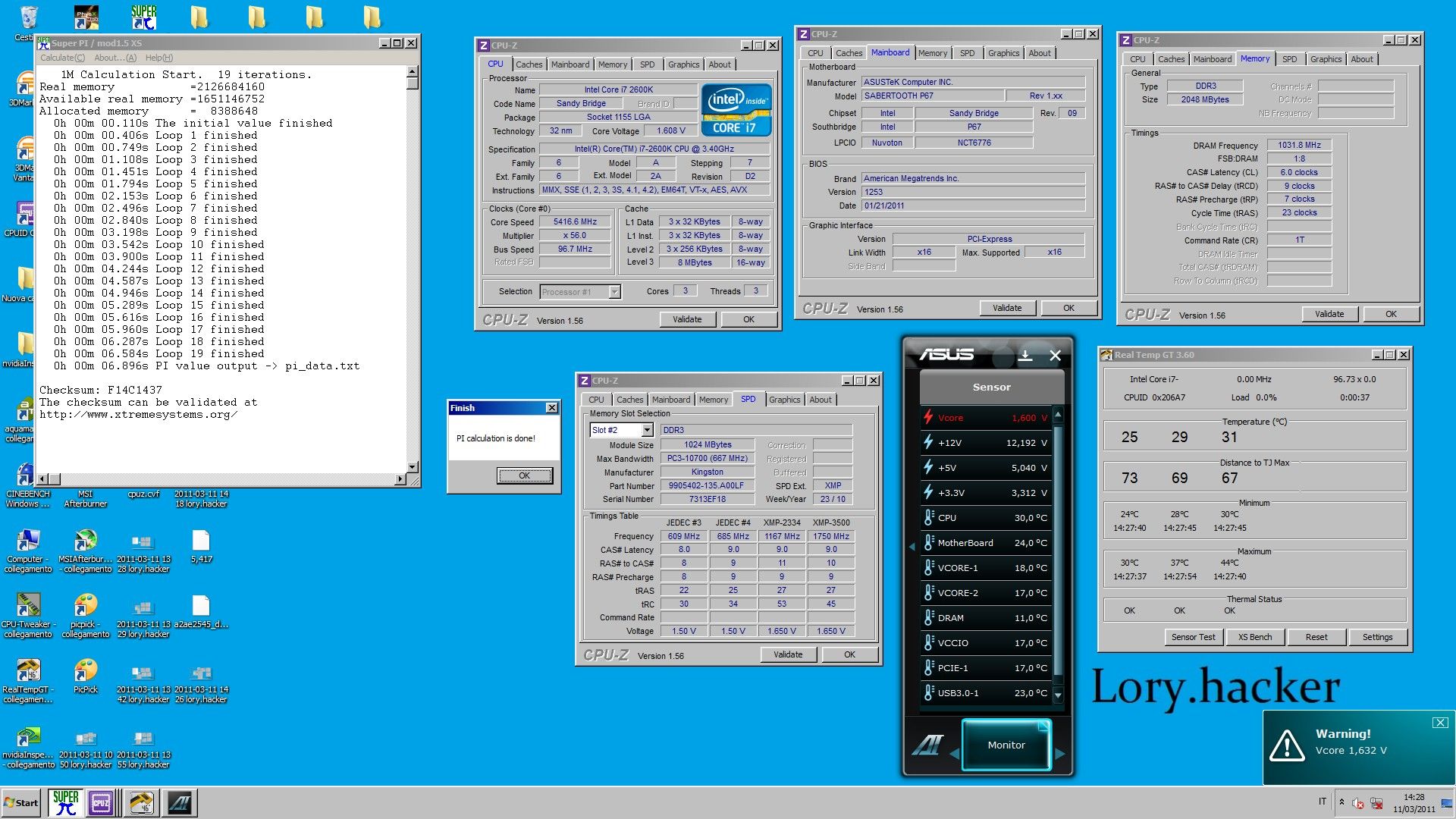1456x819 pixels.
Task: Click the CPU-Z taskbar button
Action: point(101,802)
